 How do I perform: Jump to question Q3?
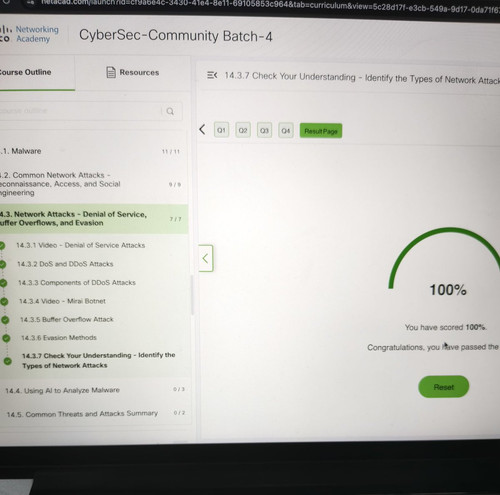pos(264,130)
